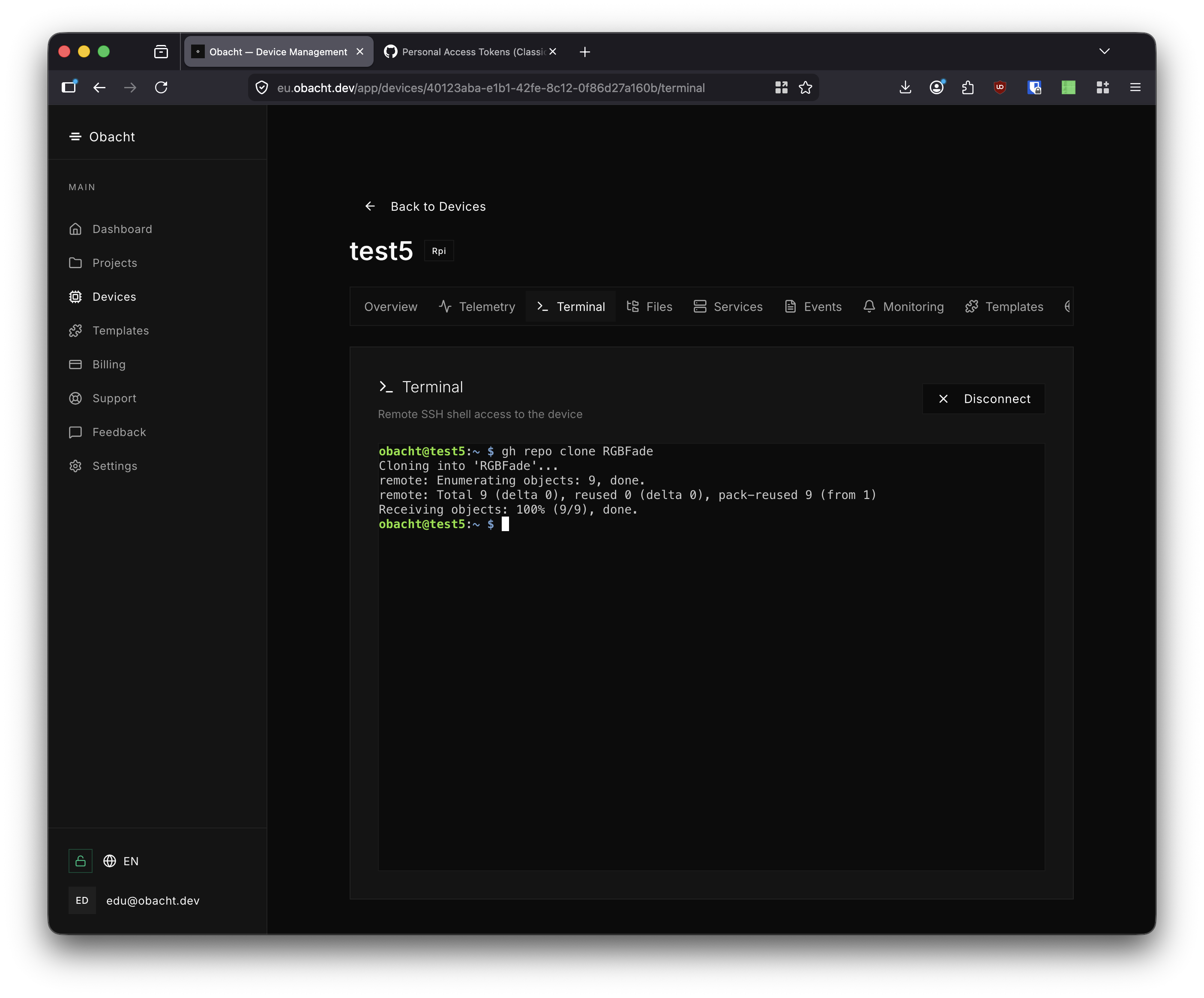Screen dimensions: 1204x998
Task: Expand the list all tabs chevron
Action: (x=1104, y=51)
